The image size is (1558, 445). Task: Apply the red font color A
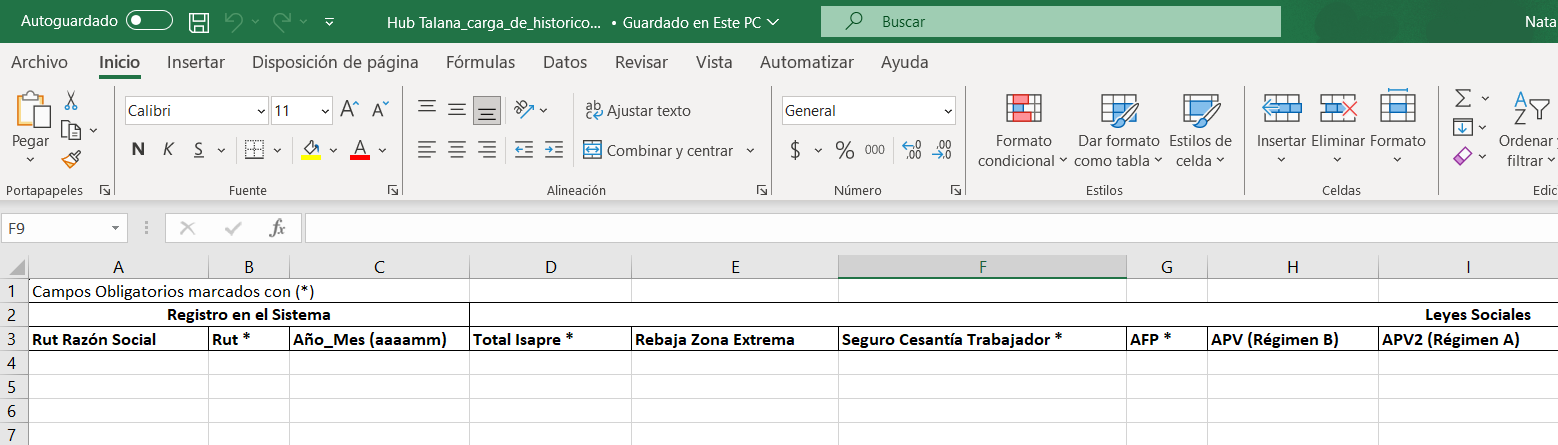pyautogui.click(x=361, y=150)
